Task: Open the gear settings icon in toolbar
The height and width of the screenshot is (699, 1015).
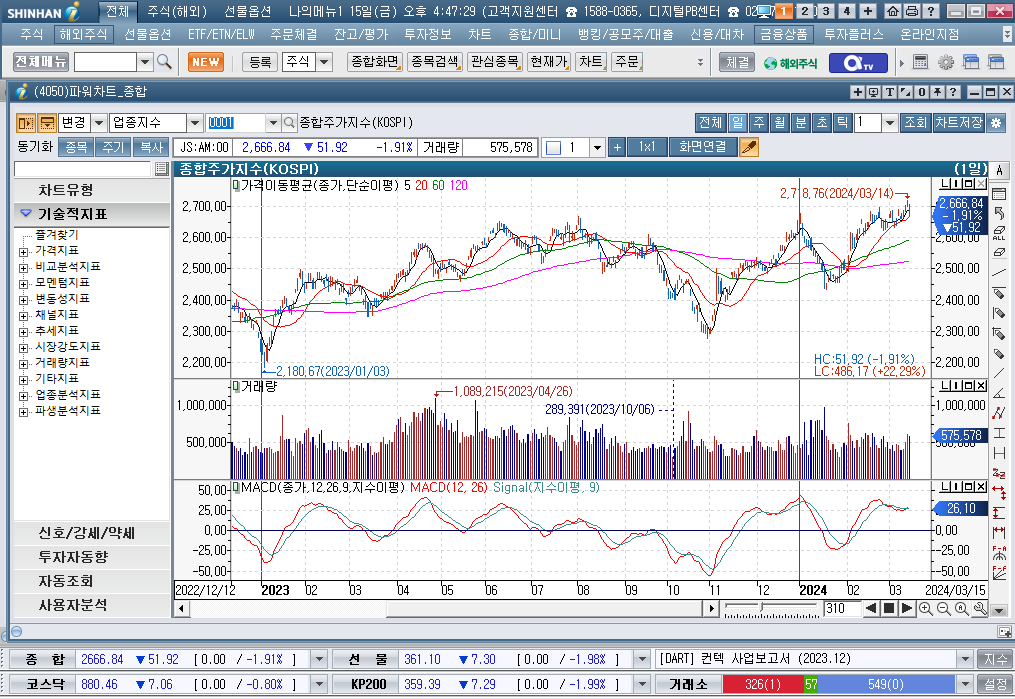Action: (946, 62)
